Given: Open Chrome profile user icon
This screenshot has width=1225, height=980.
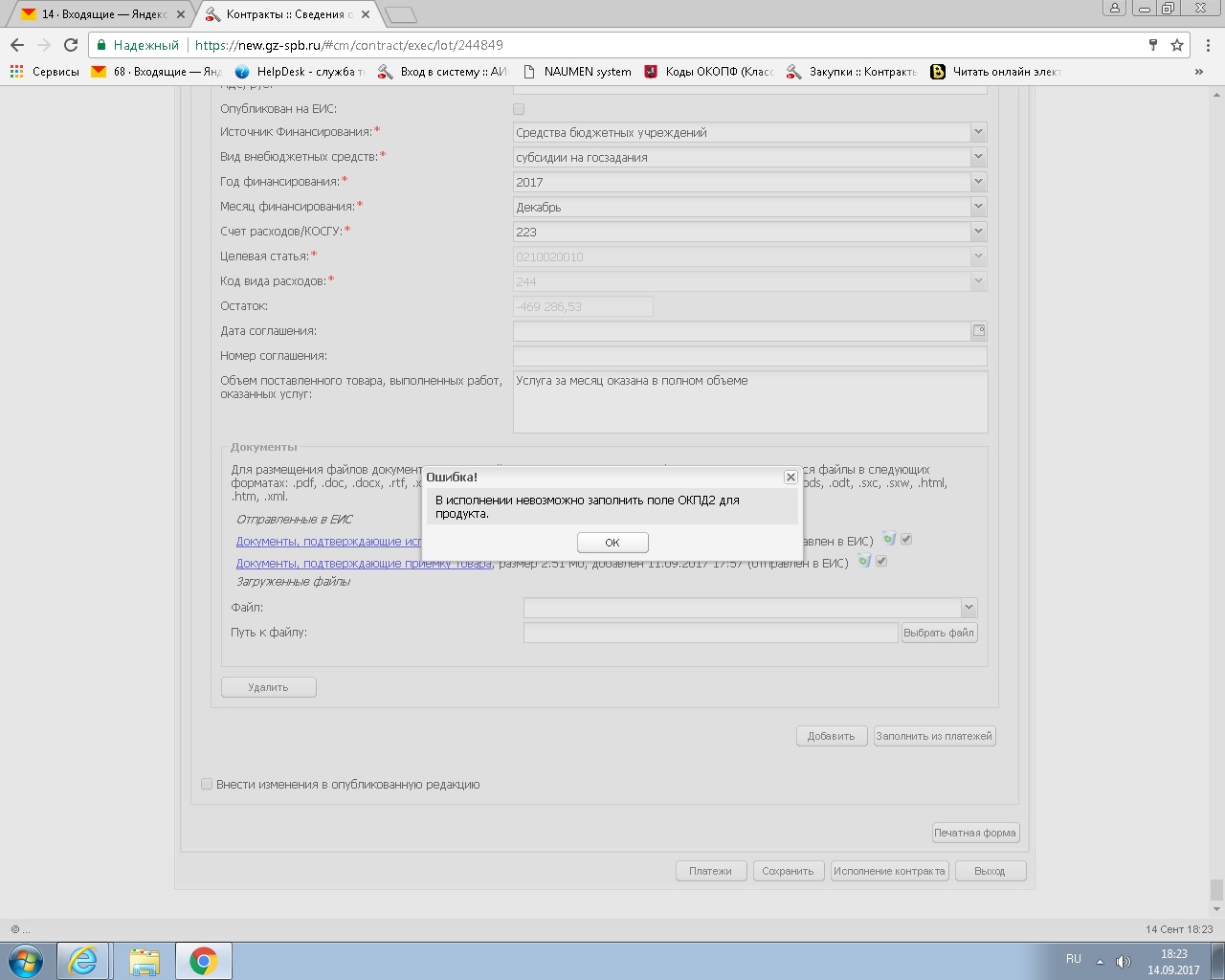Looking at the screenshot, I should point(1115,9).
